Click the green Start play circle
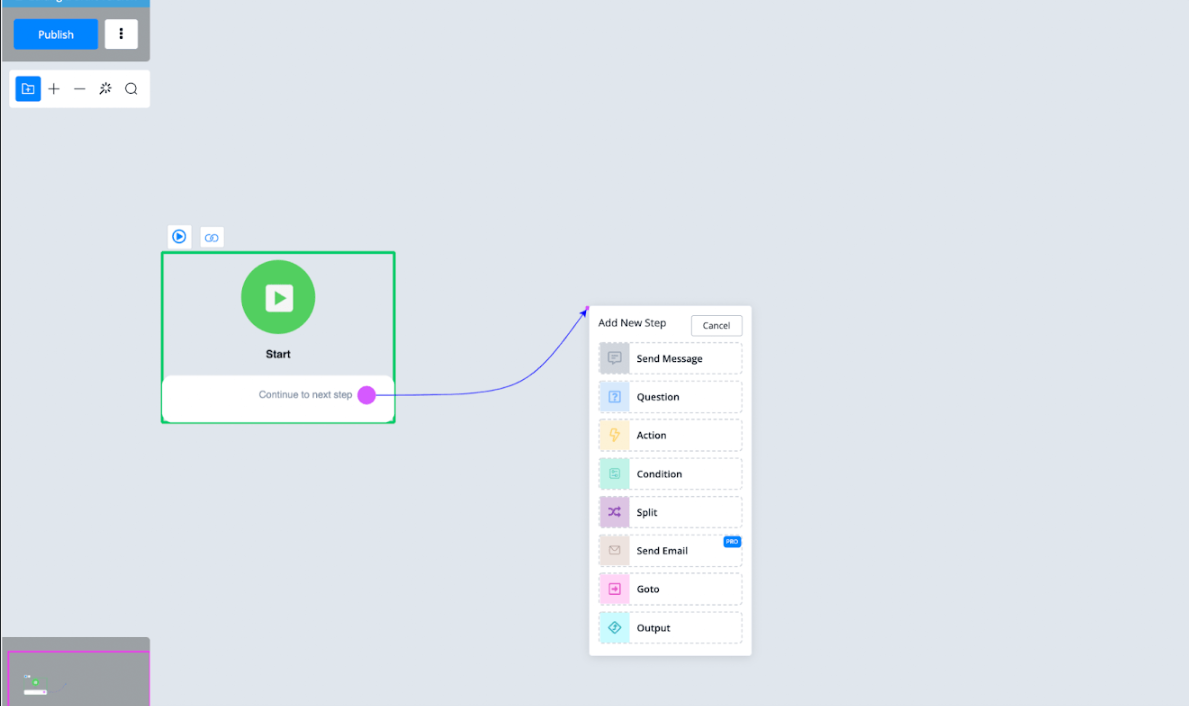This screenshot has width=1189, height=706. pos(278,297)
